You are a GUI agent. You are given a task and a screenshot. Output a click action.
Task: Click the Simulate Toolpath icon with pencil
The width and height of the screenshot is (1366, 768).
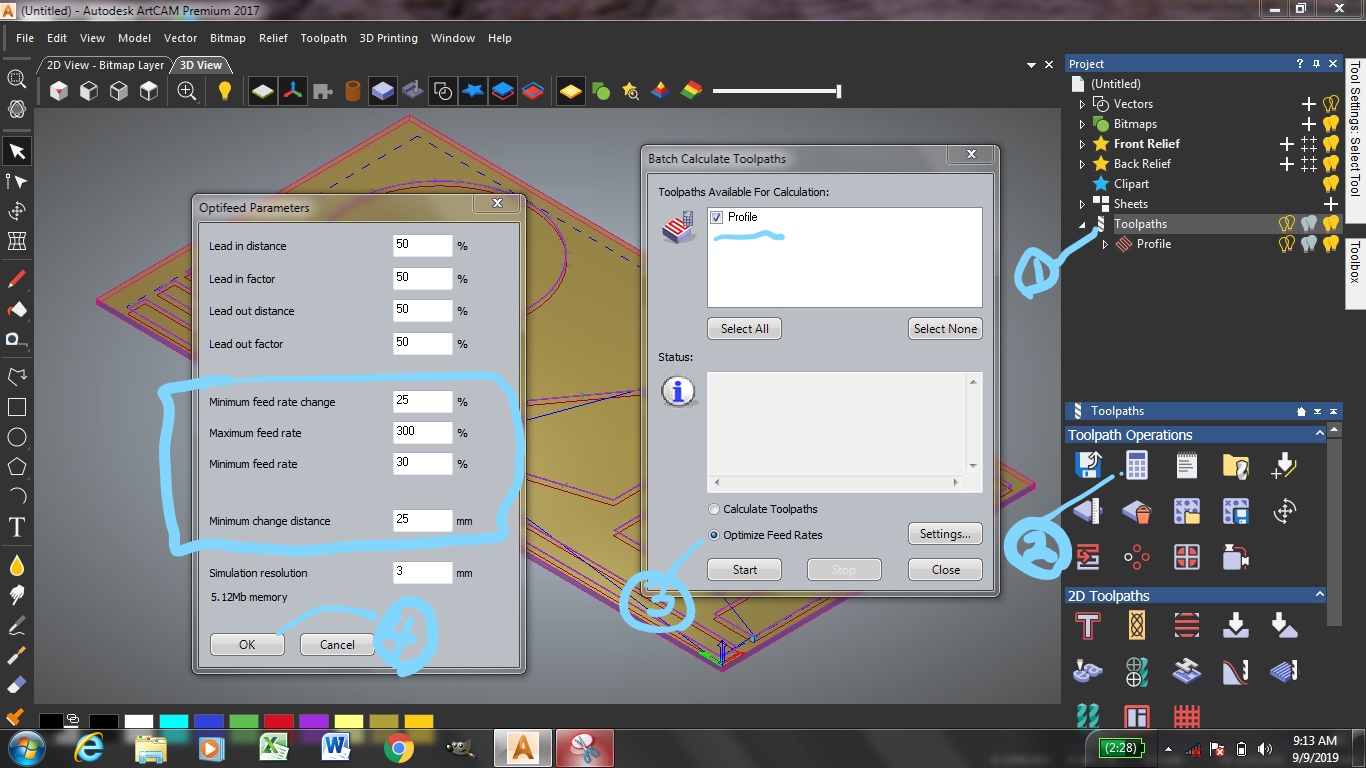click(1285, 465)
